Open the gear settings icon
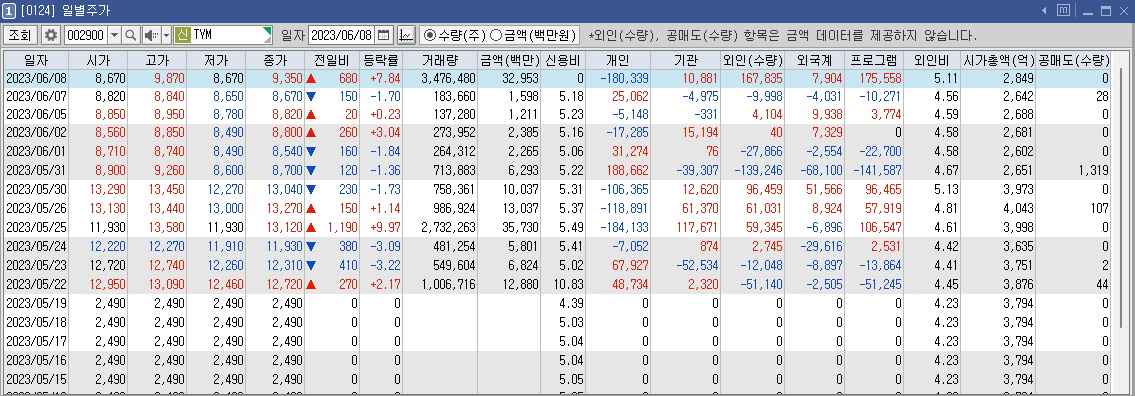The image size is (1135, 396). click(51, 35)
